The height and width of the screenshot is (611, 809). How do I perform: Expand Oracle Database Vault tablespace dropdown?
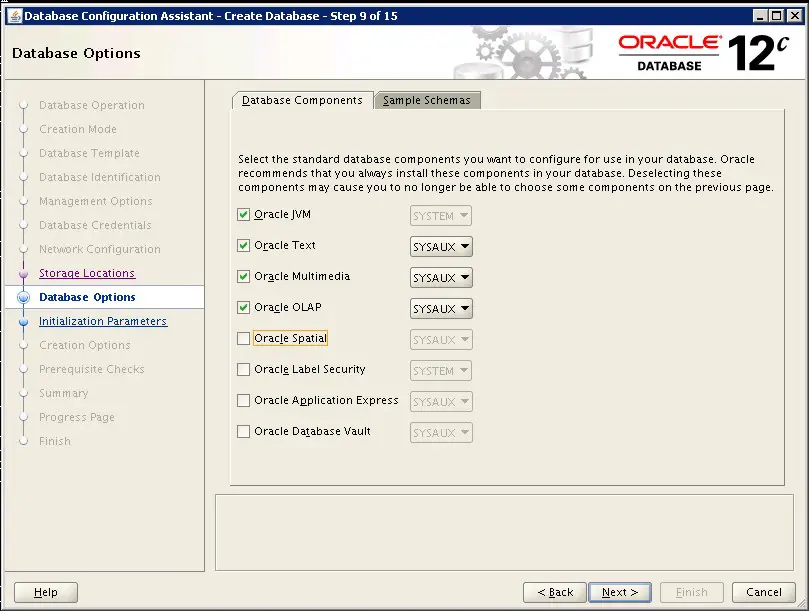point(441,432)
